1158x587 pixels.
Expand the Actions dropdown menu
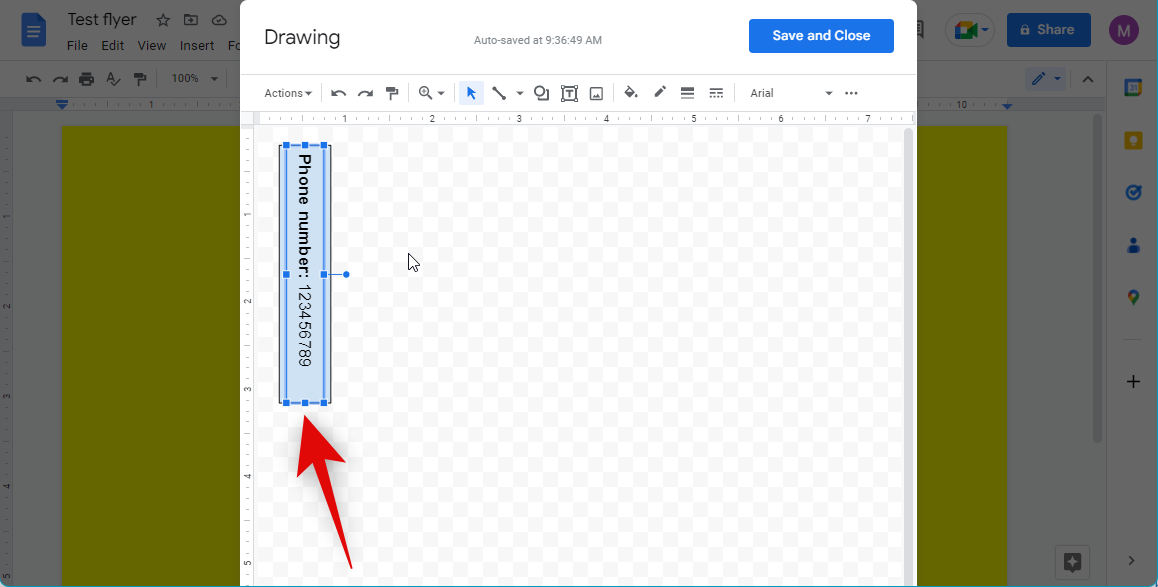pos(288,93)
